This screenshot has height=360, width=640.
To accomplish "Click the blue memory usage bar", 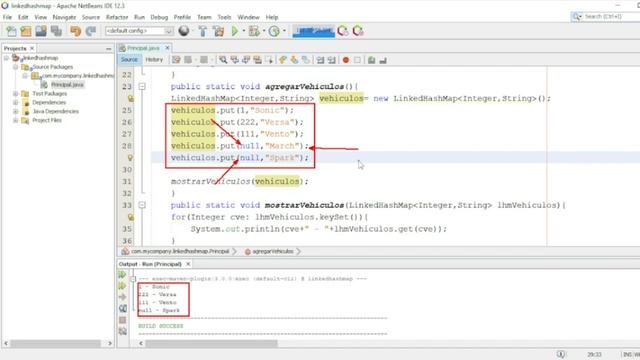I will [313, 31].
